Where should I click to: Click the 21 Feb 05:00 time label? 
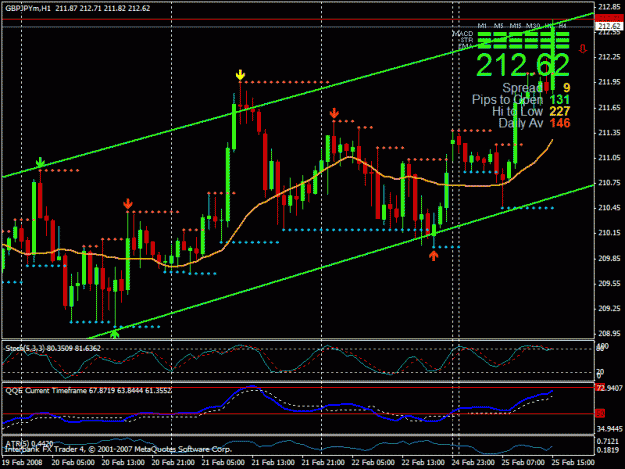(x=223, y=462)
